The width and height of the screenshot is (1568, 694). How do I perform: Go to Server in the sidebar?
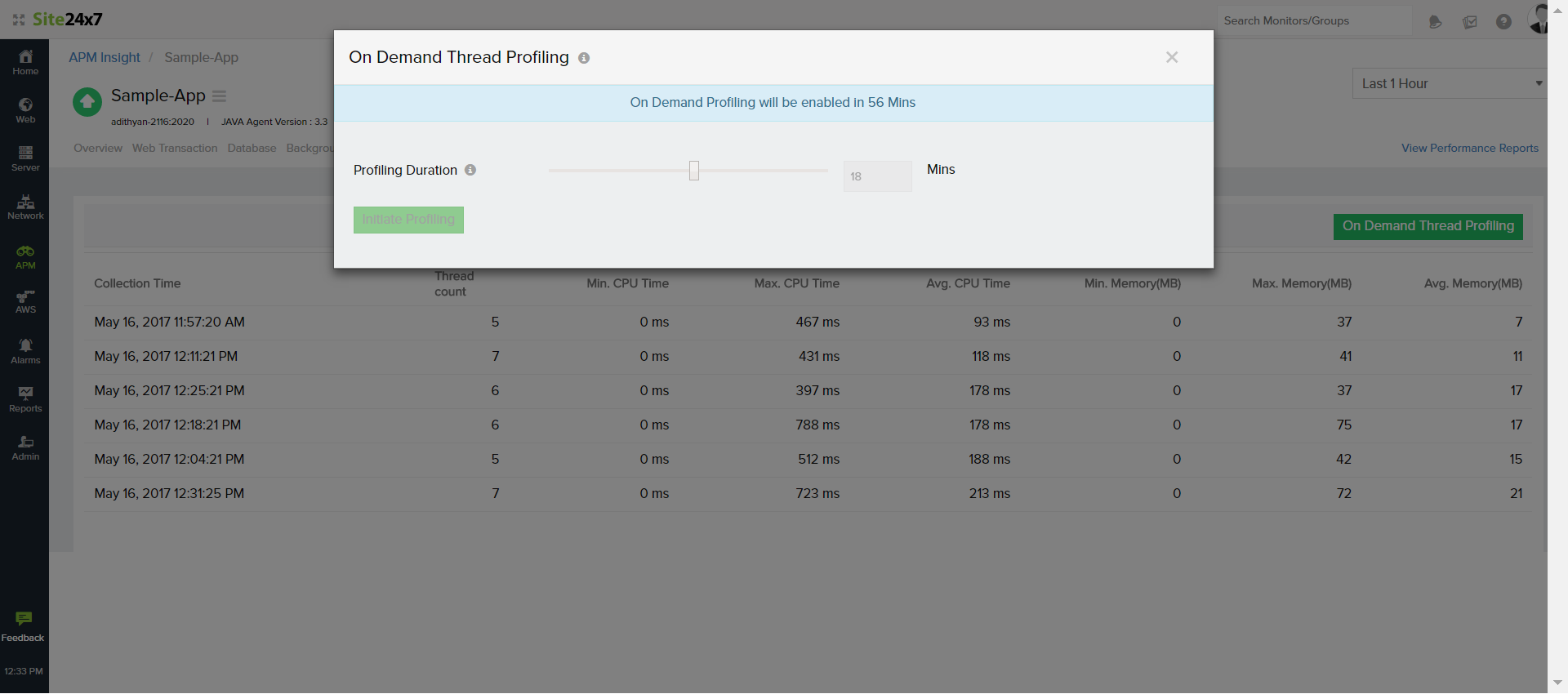(25, 158)
